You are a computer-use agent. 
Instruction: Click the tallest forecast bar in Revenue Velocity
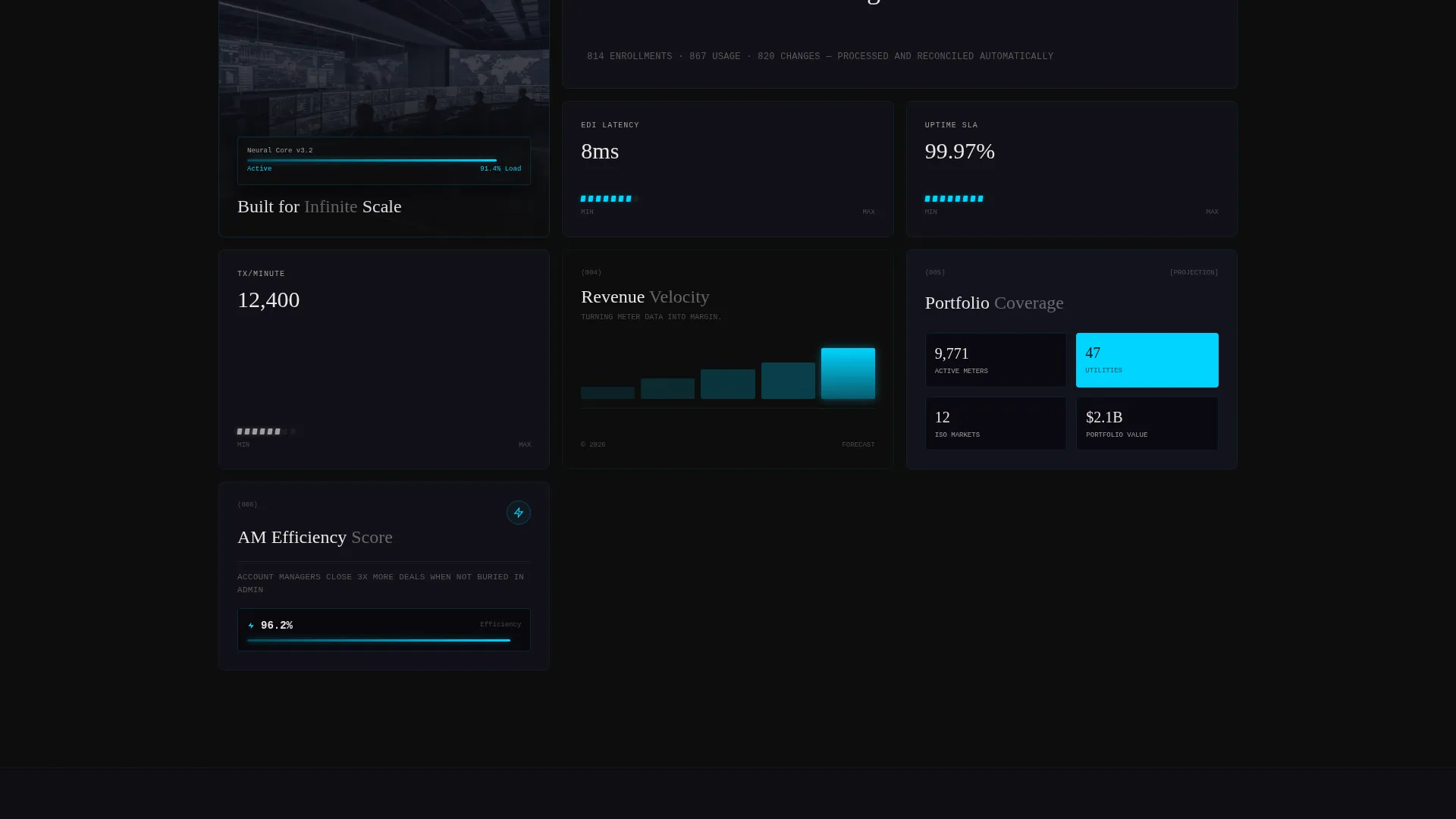click(848, 373)
